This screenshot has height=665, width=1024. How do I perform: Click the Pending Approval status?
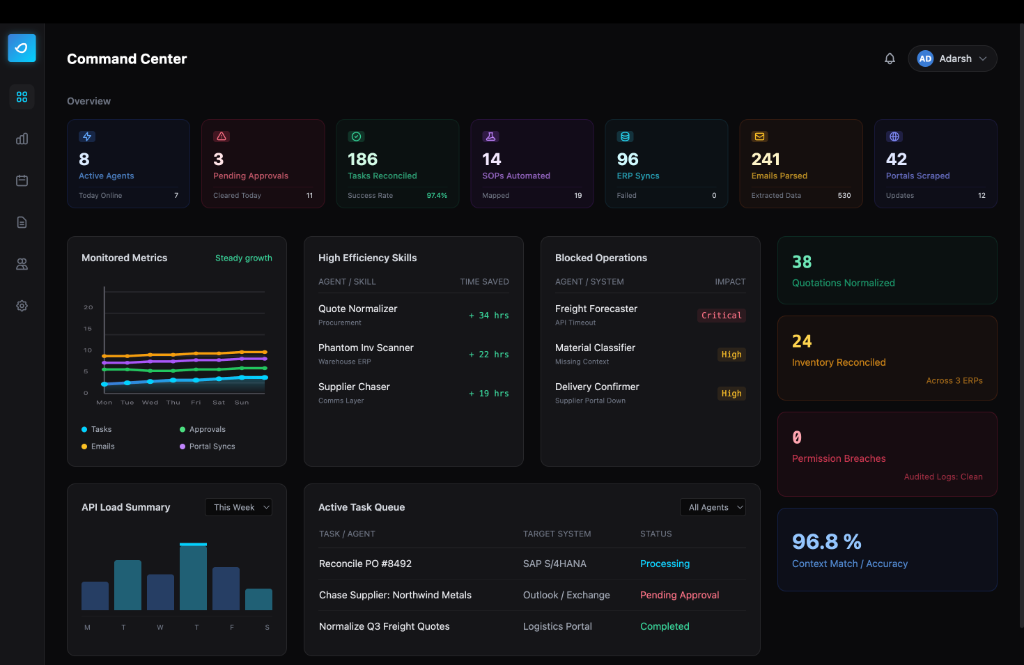click(679, 594)
